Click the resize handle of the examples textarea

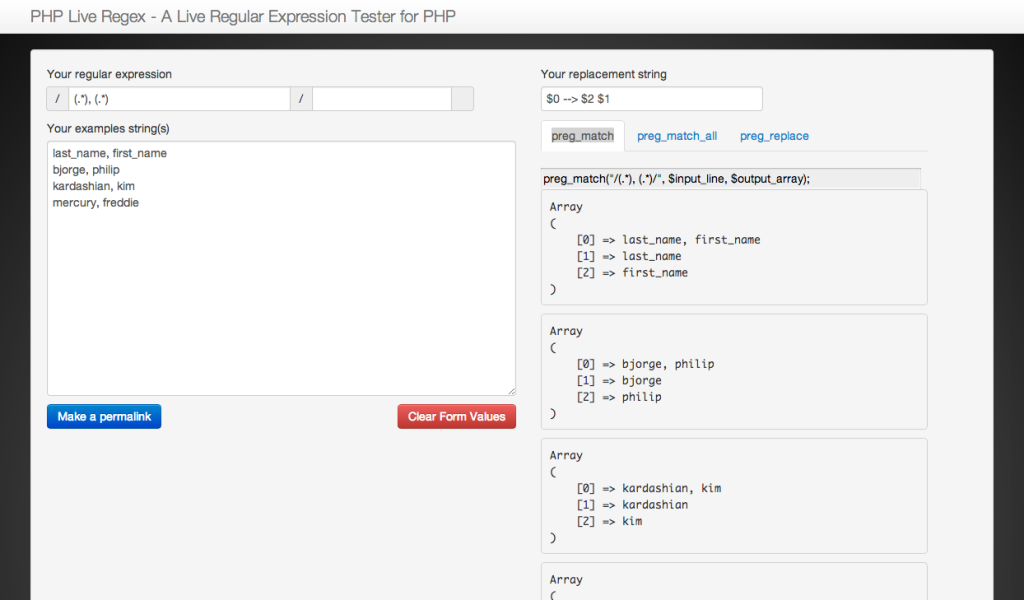(511, 390)
